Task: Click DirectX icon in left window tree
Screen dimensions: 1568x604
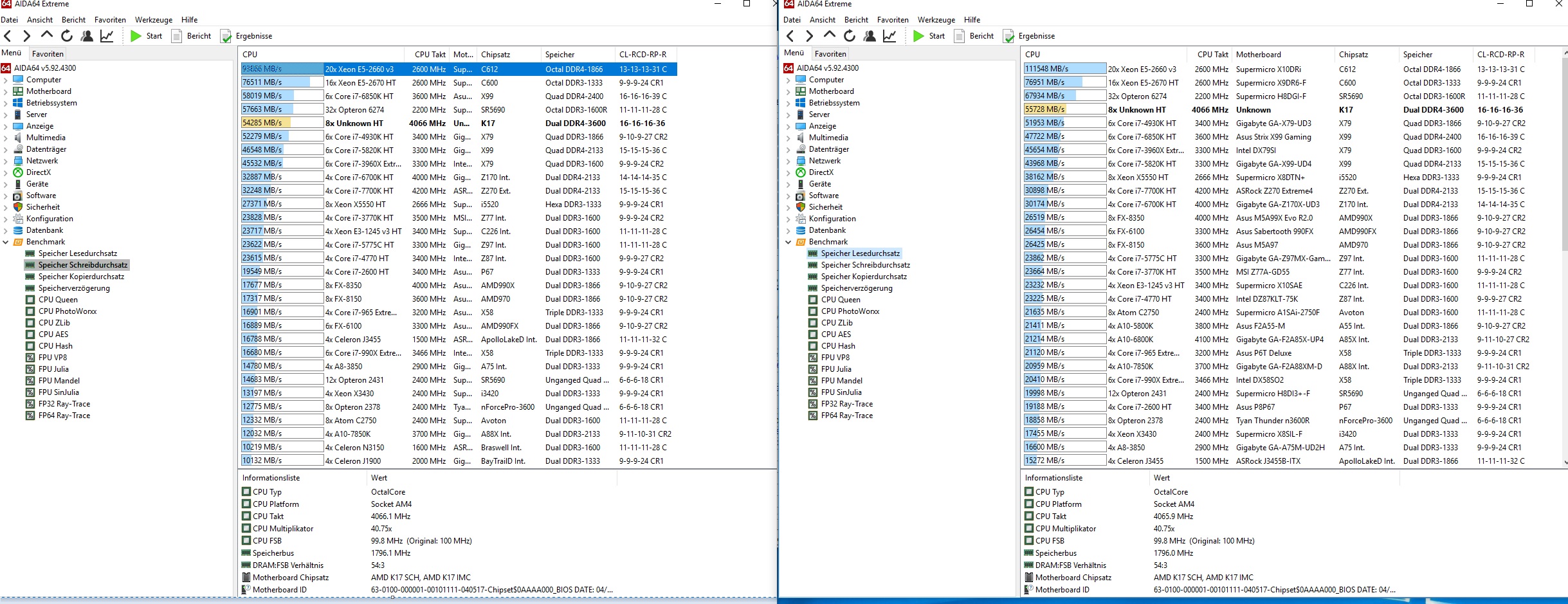Action: point(18,172)
